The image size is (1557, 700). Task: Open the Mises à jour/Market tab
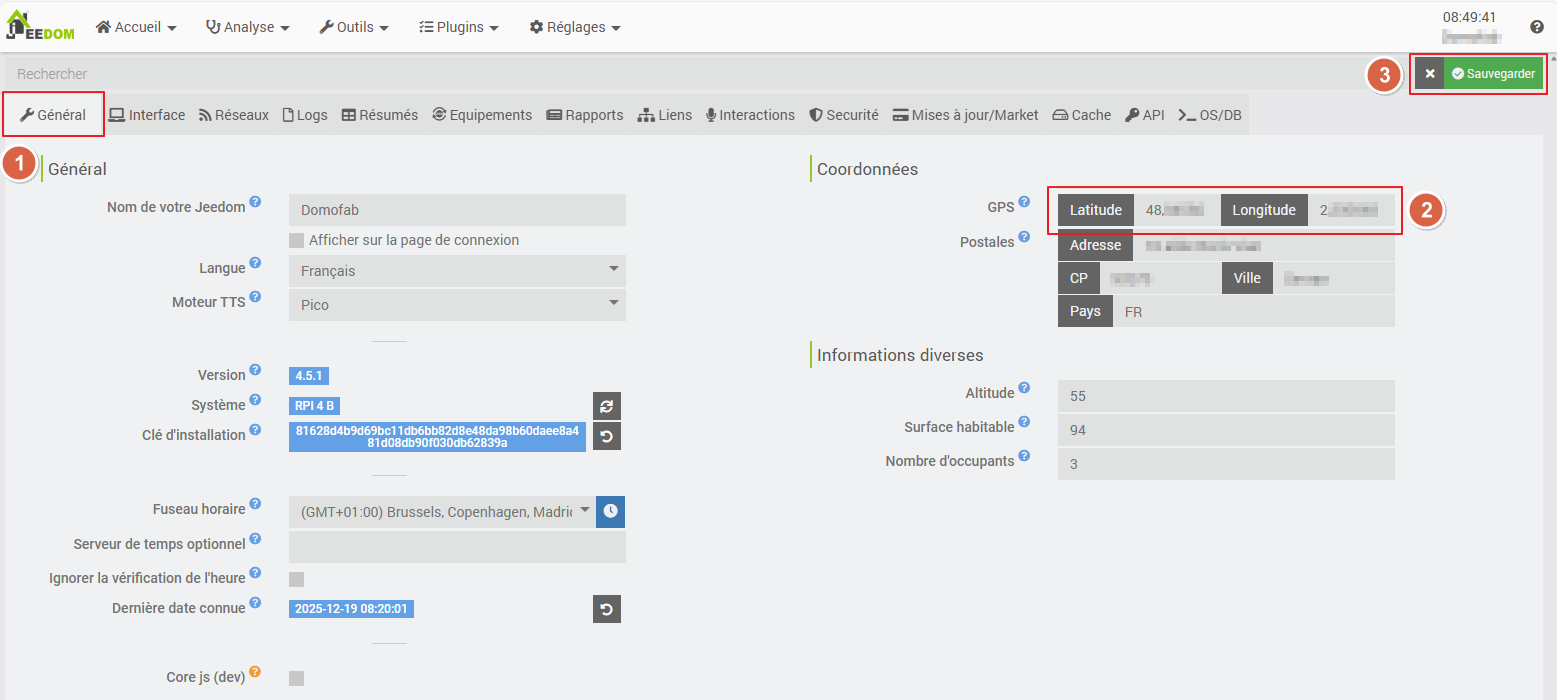[x=966, y=115]
